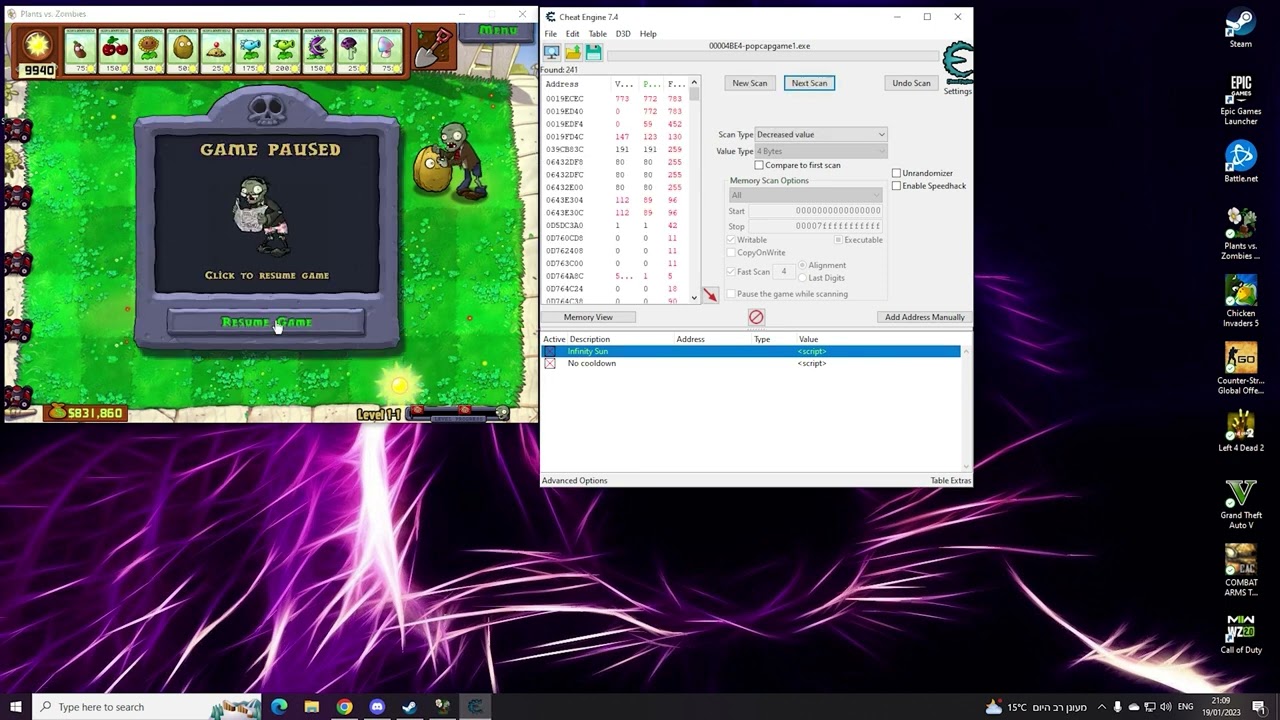This screenshot has width=1280, height=720.
Task: Select the Wall-nut seed packet
Action: coord(182,51)
